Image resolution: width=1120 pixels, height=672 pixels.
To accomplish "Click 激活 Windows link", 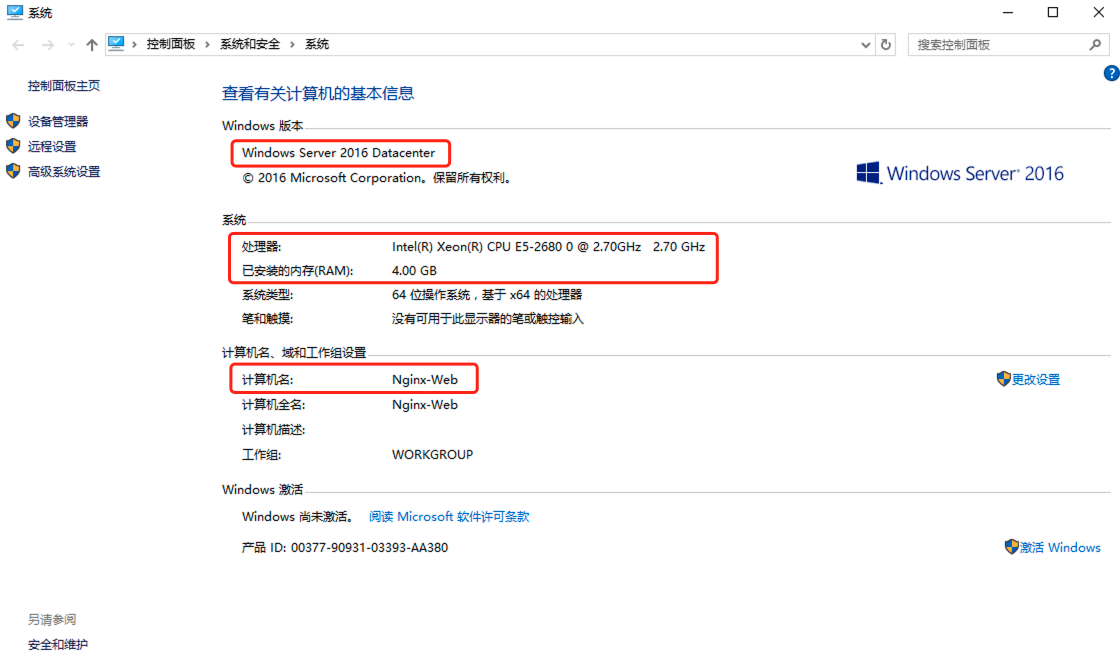I will tap(1060, 548).
